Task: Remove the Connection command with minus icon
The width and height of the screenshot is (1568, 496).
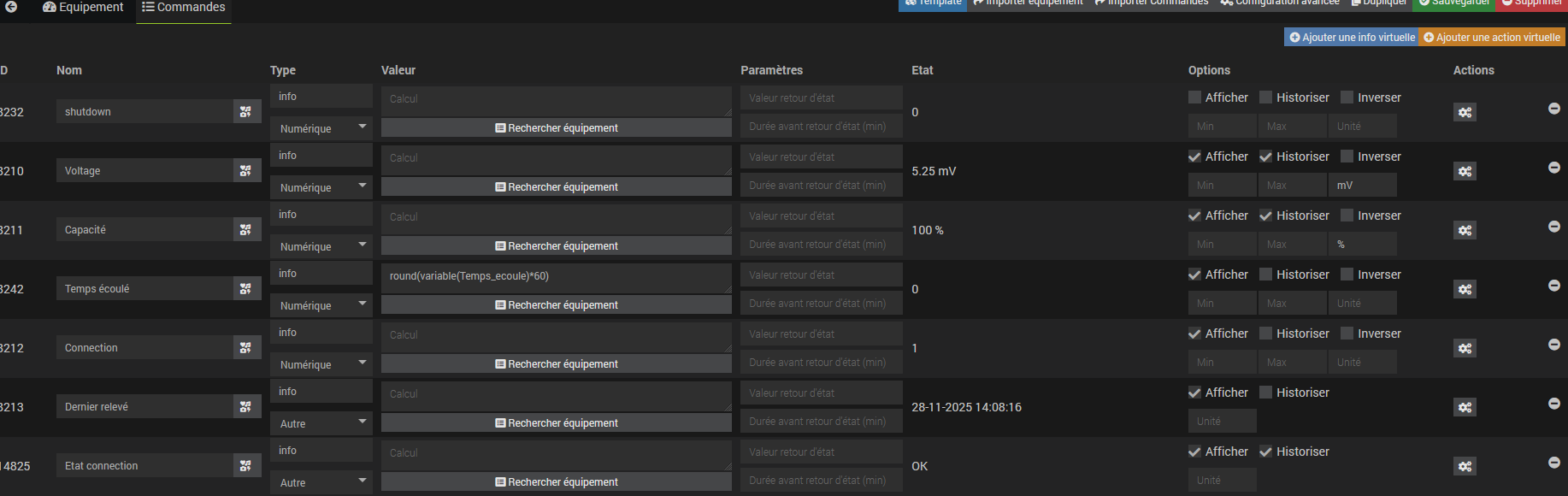Action: (x=1554, y=345)
